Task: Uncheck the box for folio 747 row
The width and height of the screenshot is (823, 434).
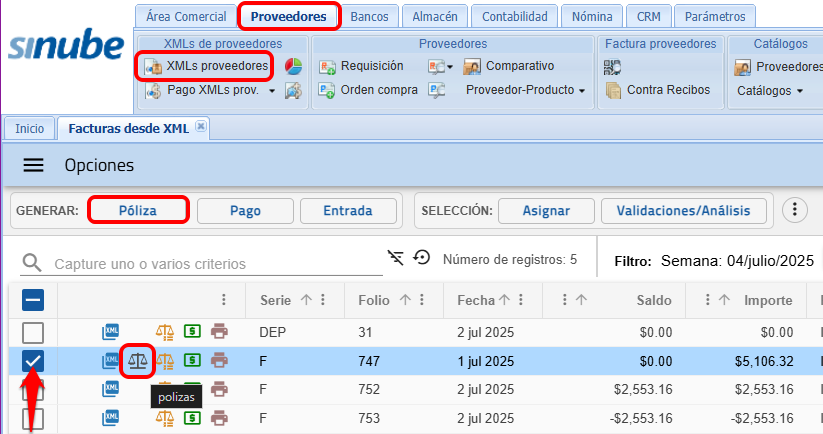Action: tap(33, 361)
